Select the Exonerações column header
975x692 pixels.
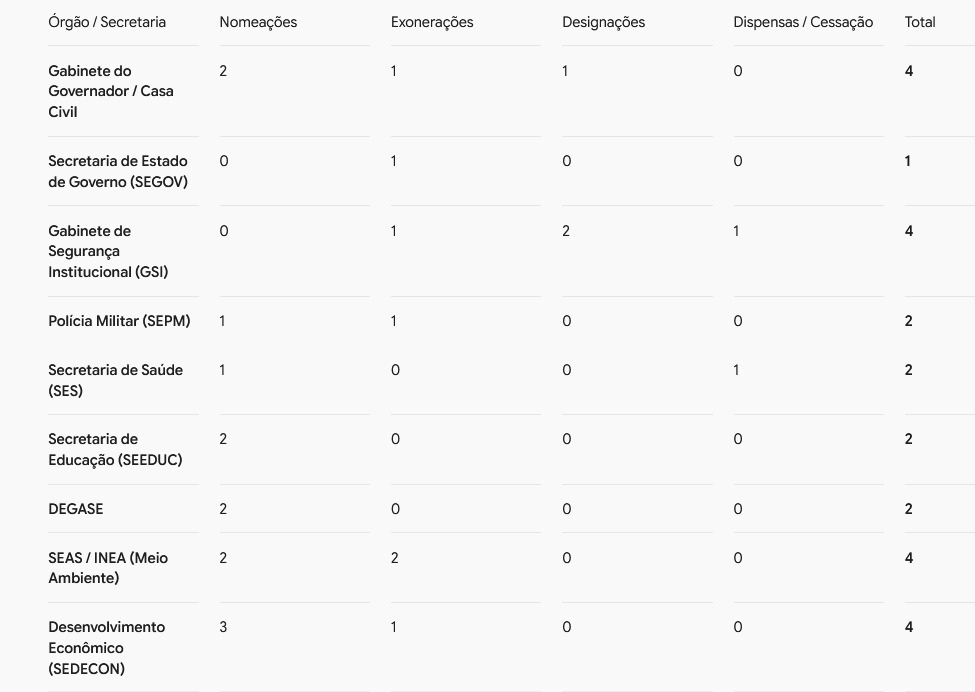(x=432, y=22)
